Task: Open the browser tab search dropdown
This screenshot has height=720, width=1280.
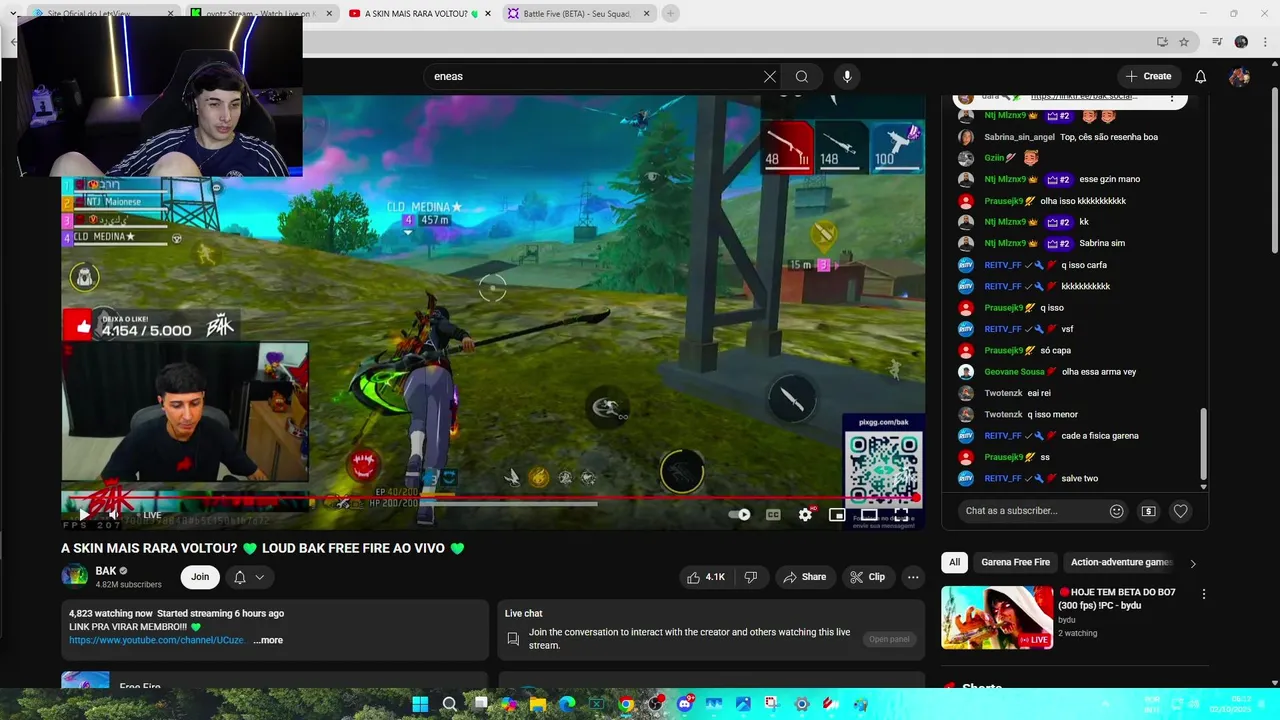Action: pyautogui.click(x=13, y=14)
